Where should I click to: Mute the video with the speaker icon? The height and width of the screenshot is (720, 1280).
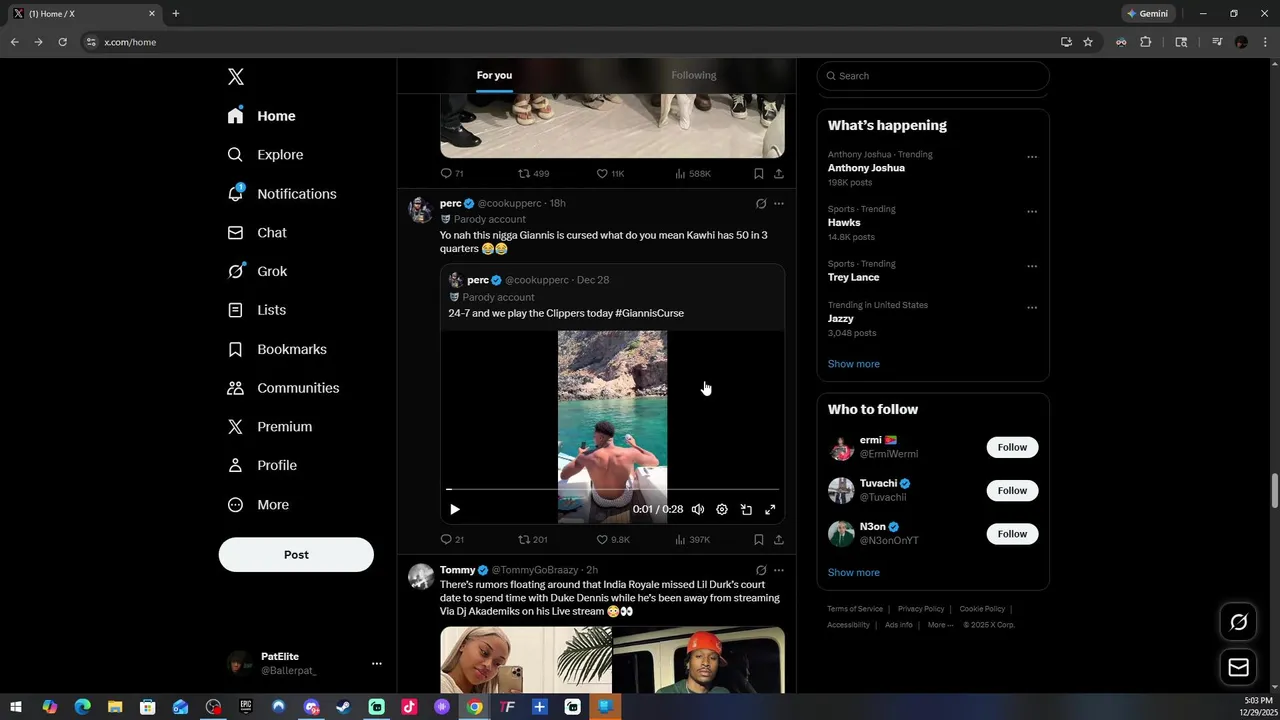pos(698,510)
